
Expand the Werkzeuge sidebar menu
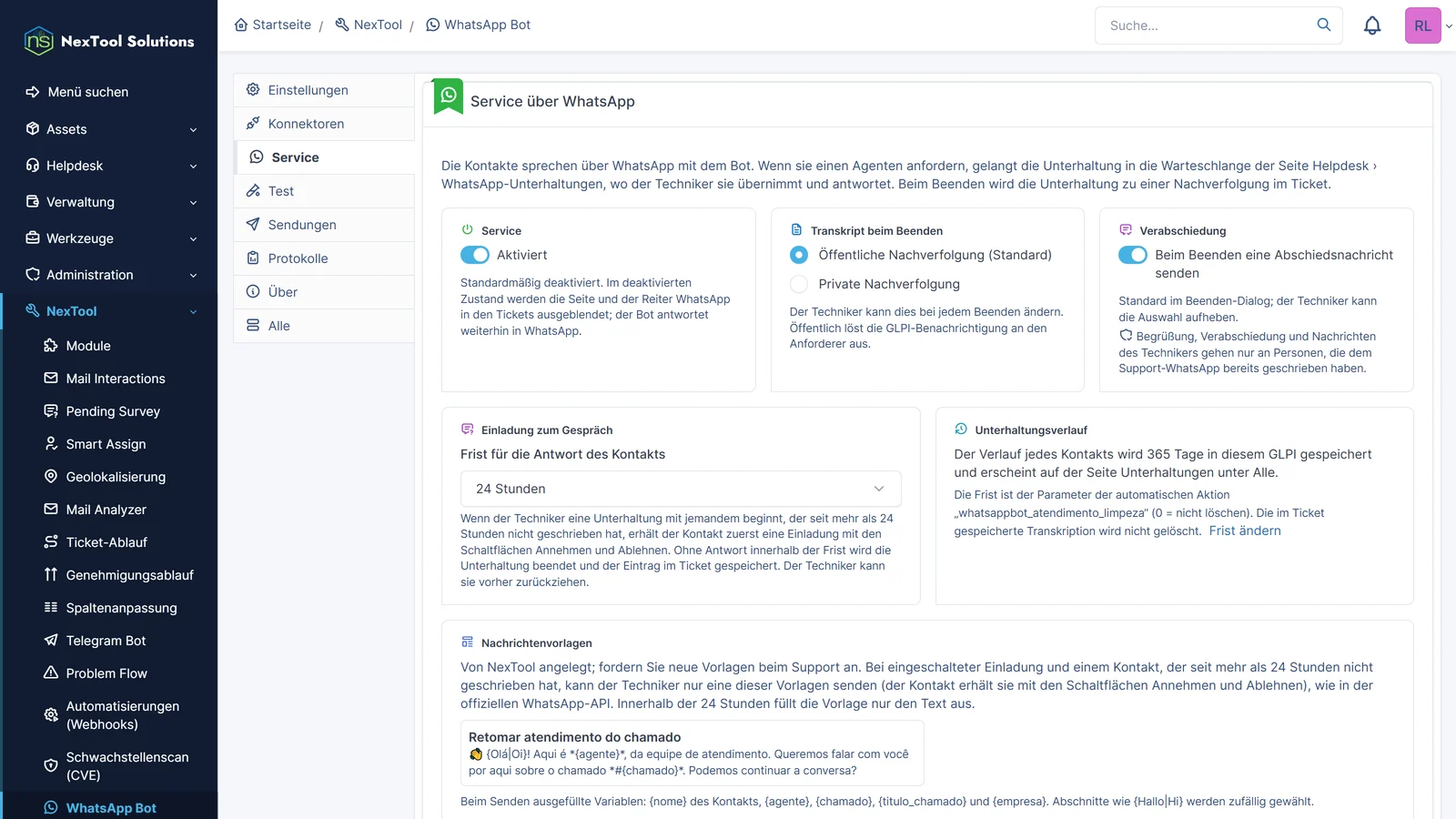110,238
